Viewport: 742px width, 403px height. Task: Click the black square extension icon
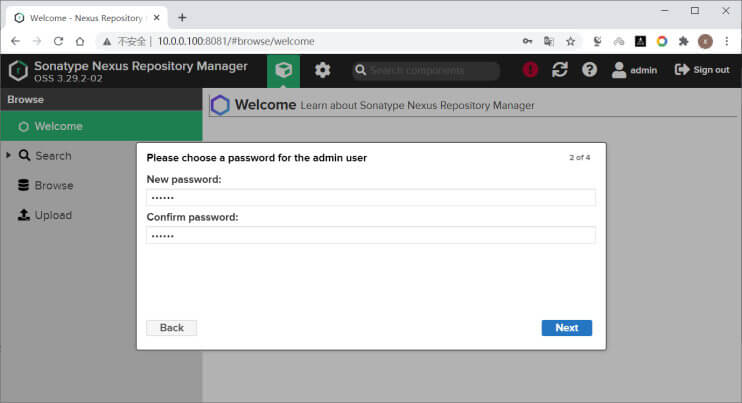[x=640, y=42]
